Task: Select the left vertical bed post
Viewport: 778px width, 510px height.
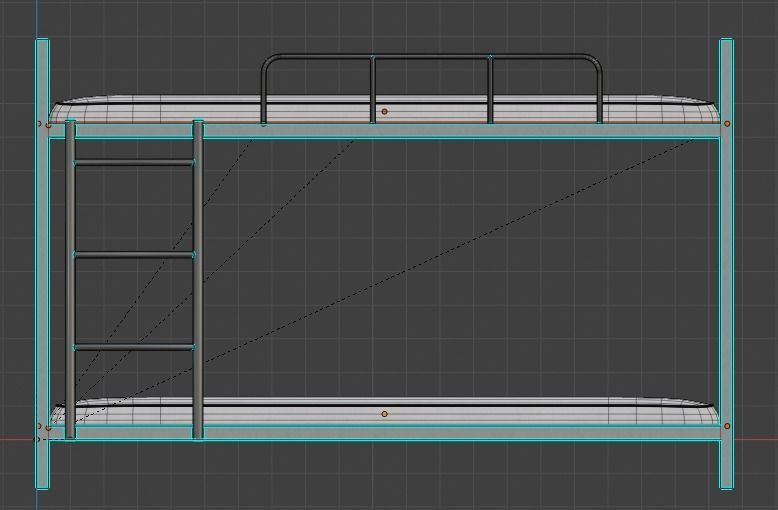Action: click(x=43, y=263)
